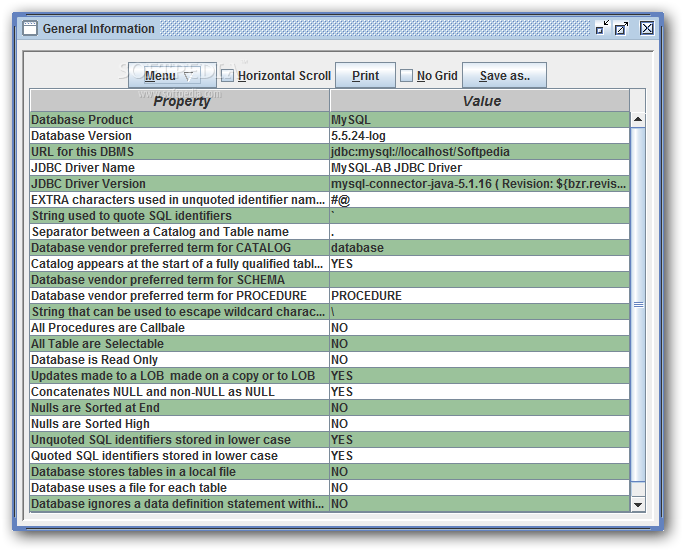Click 'MySQL-AB JDBC Driver' value
Screen dimensions: 684x551
(480, 168)
